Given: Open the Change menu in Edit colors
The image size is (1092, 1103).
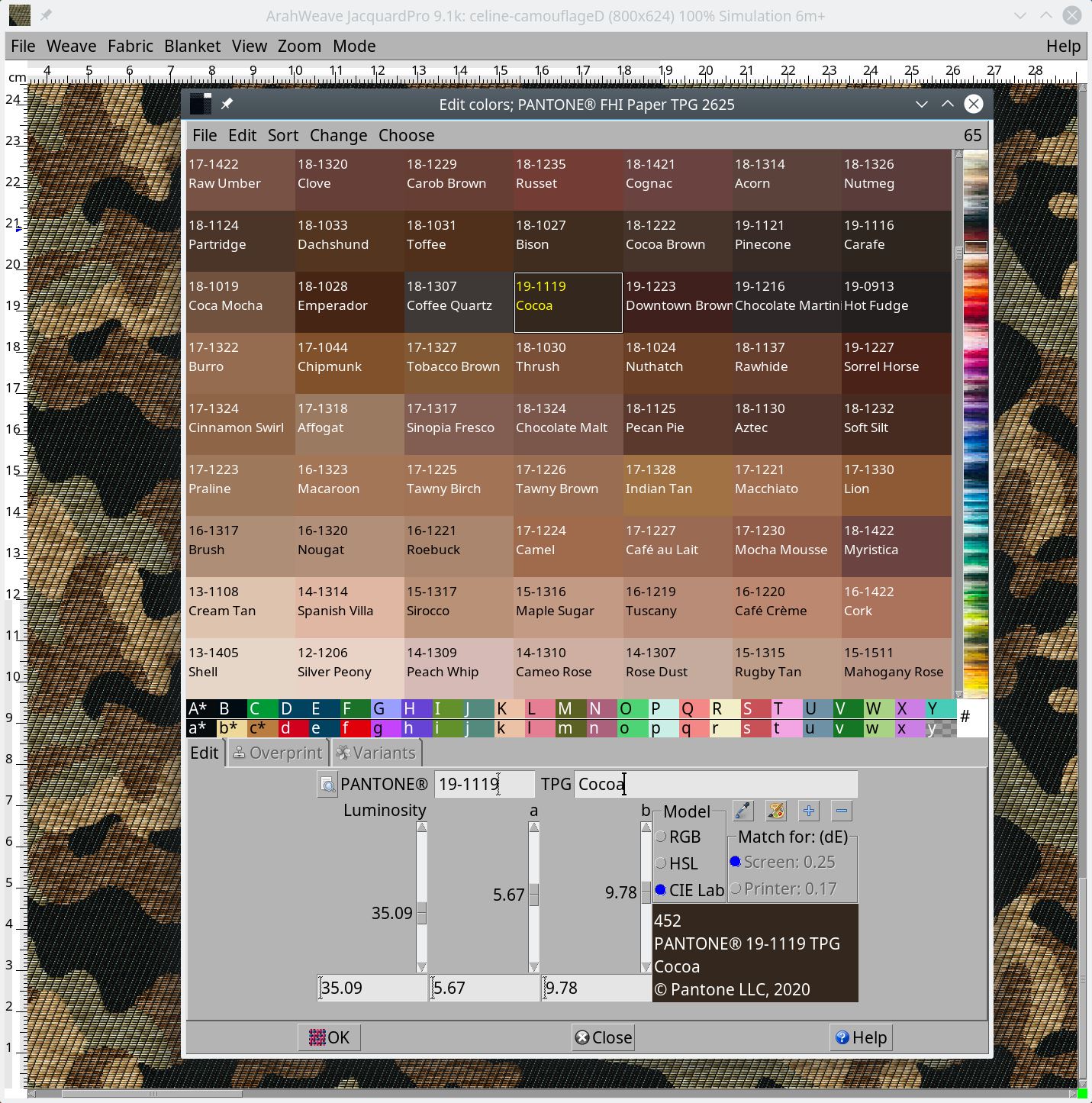Looking at the screenshot, I should [x=338, y=135].
